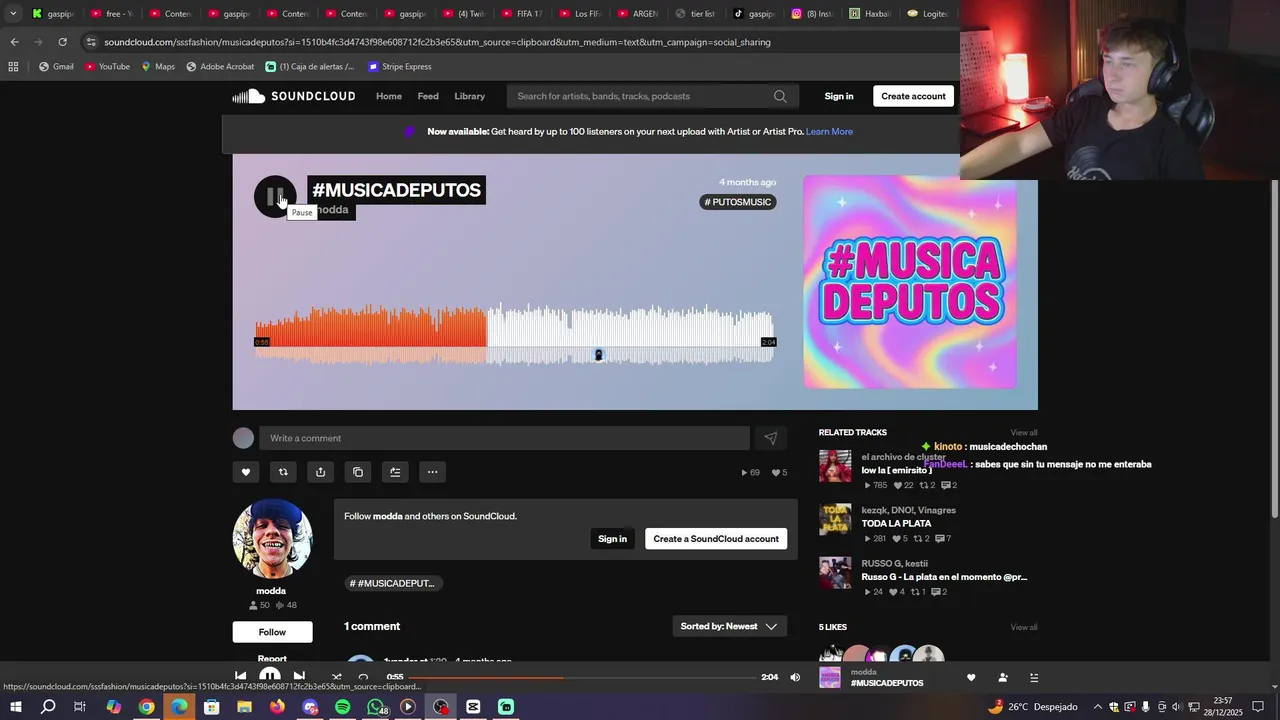Click into the Write a comment field

[x=504, y=438]
